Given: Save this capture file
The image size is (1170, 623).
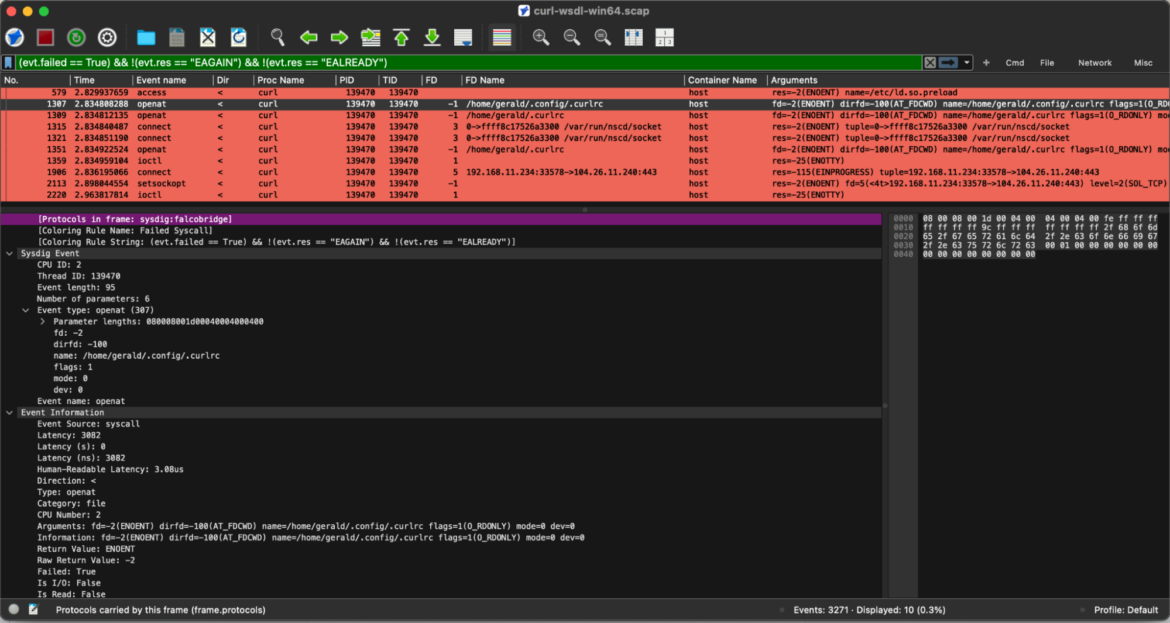Looking at the screenshot, I should coord(177,37).
